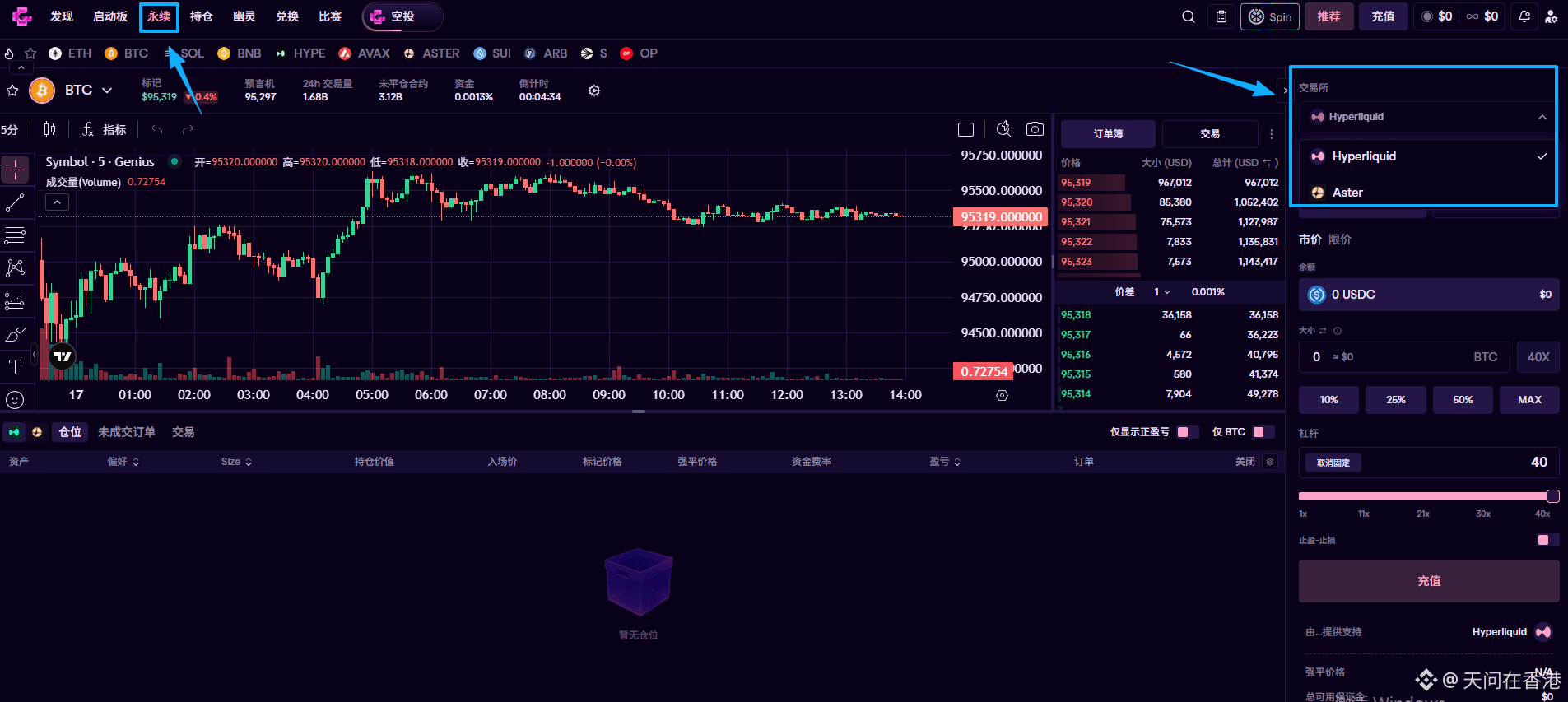Viewport: 1568px width, 702px height.
Task: Open chart settings gear below price axis
Action: [x=1002, y=395]
